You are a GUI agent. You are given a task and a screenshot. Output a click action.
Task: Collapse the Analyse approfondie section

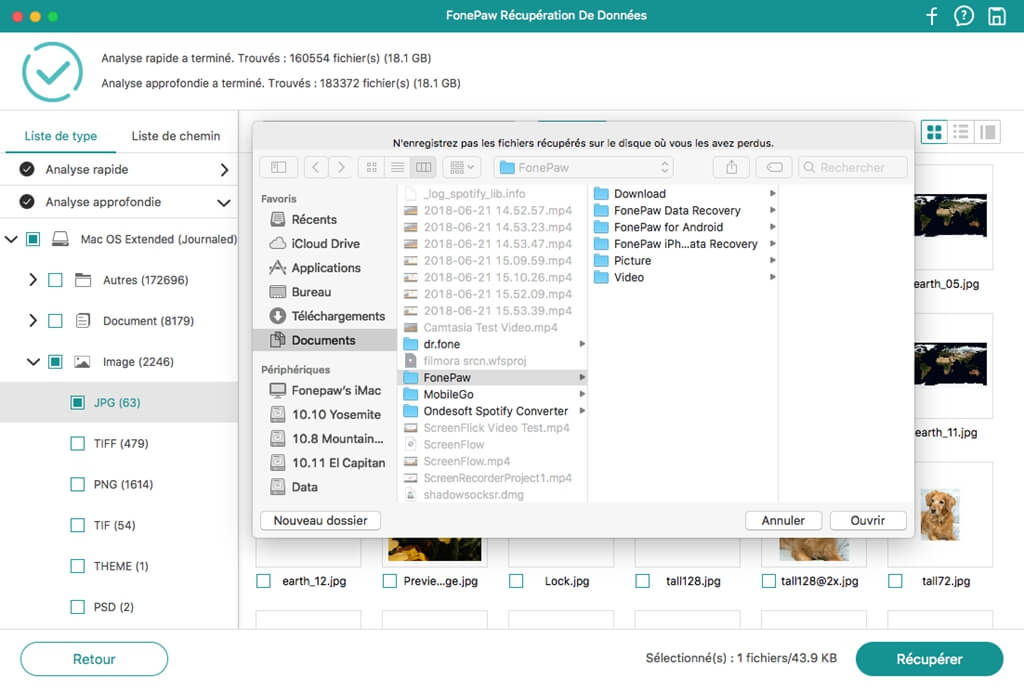pos(224,202)
